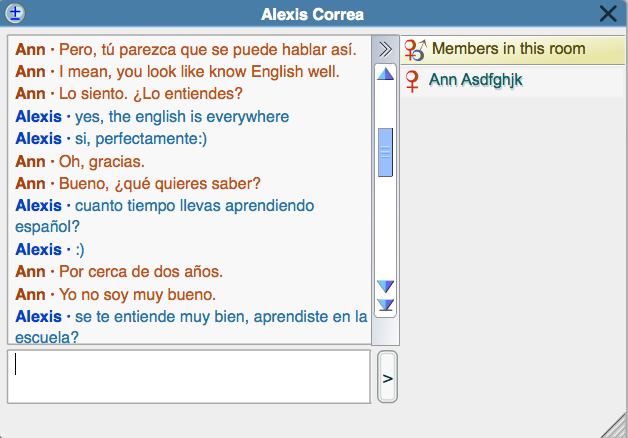This screenshot has height=438, width=628.
Task: Collapse the members panel with the double chevron
Action: point(385,49)
